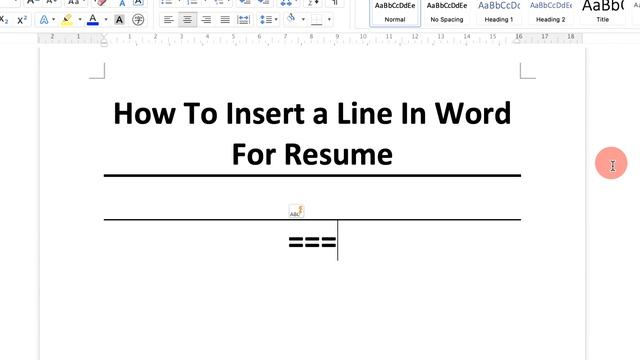Viewport: 640px width, 360px height.
Task: Apply superscript formatting
Action: click(22, 20)
